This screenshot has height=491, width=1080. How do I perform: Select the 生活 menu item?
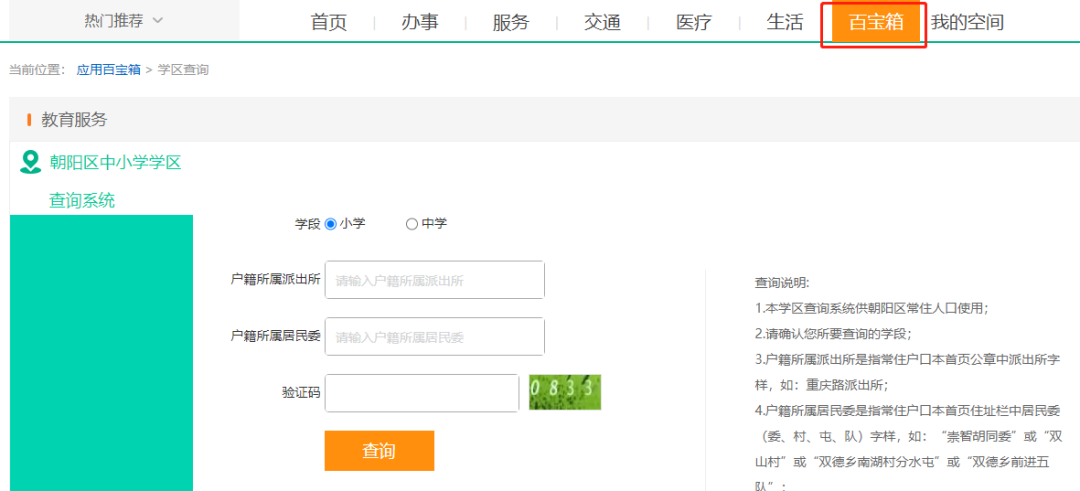point(784,22)
